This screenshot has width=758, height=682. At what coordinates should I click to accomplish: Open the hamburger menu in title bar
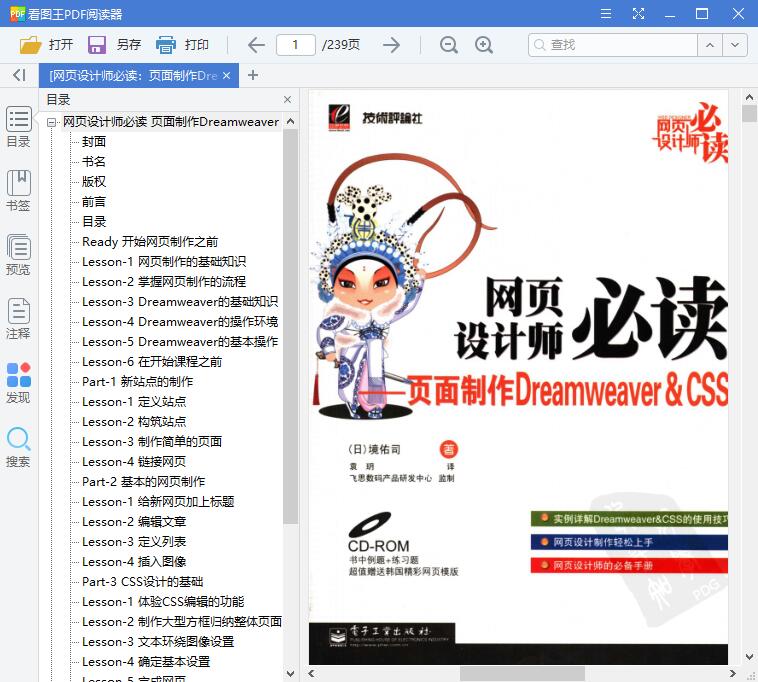606,14
